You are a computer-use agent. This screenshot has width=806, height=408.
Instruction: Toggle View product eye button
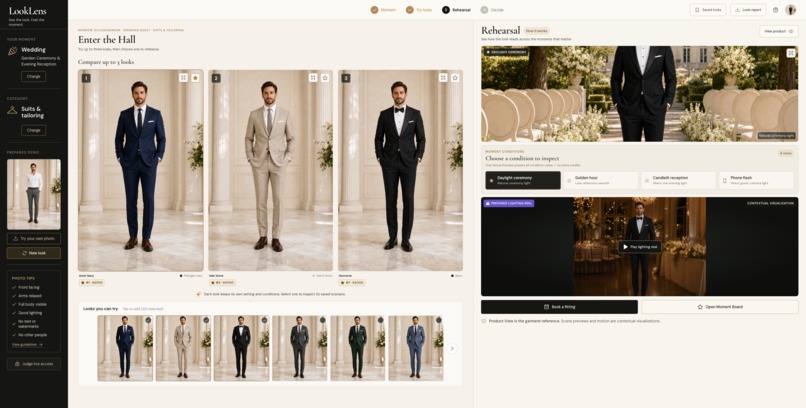[x=779, y=31]
